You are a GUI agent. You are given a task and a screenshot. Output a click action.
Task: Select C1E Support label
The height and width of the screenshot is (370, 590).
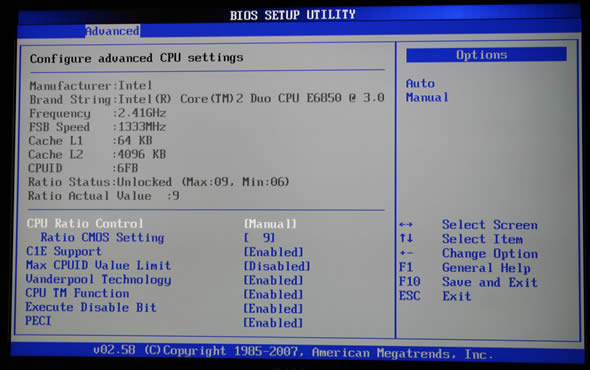64,251
